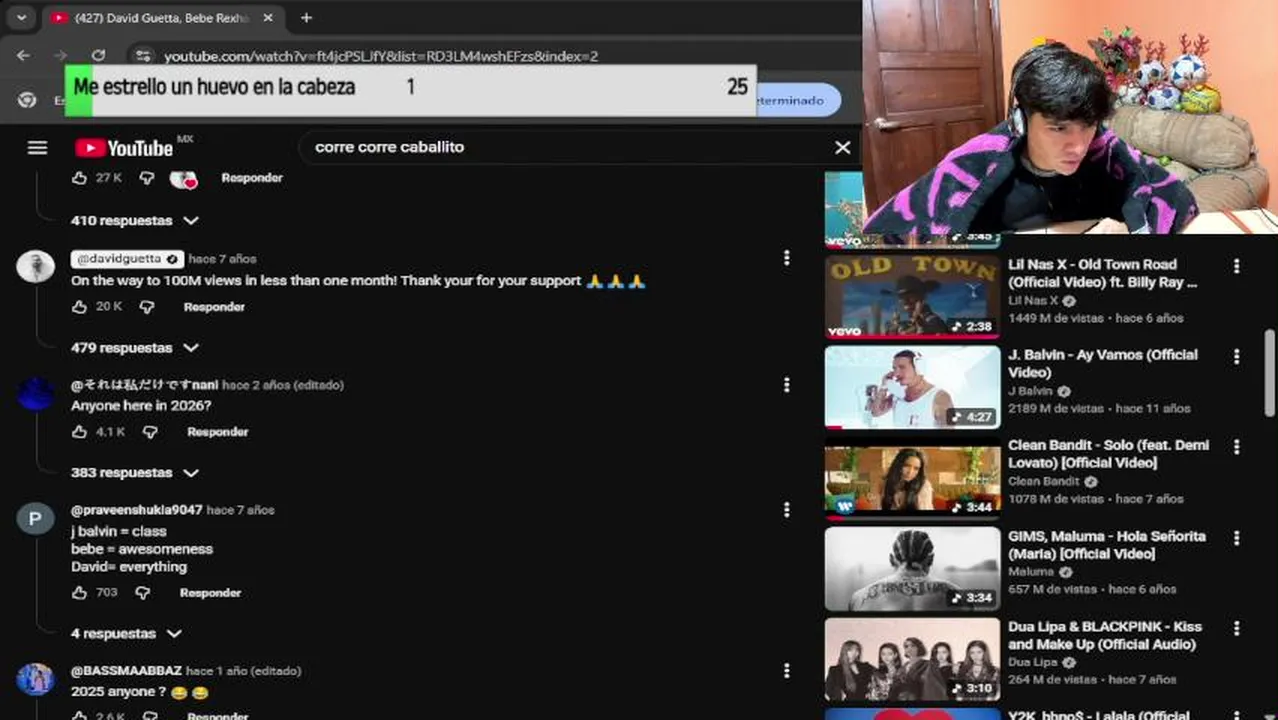
Task: Click the browser address bar URL
Action: [381, 56]
